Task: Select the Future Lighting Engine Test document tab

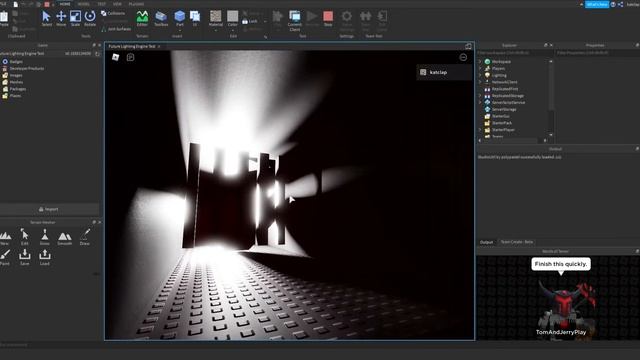Action: point(132,47)
